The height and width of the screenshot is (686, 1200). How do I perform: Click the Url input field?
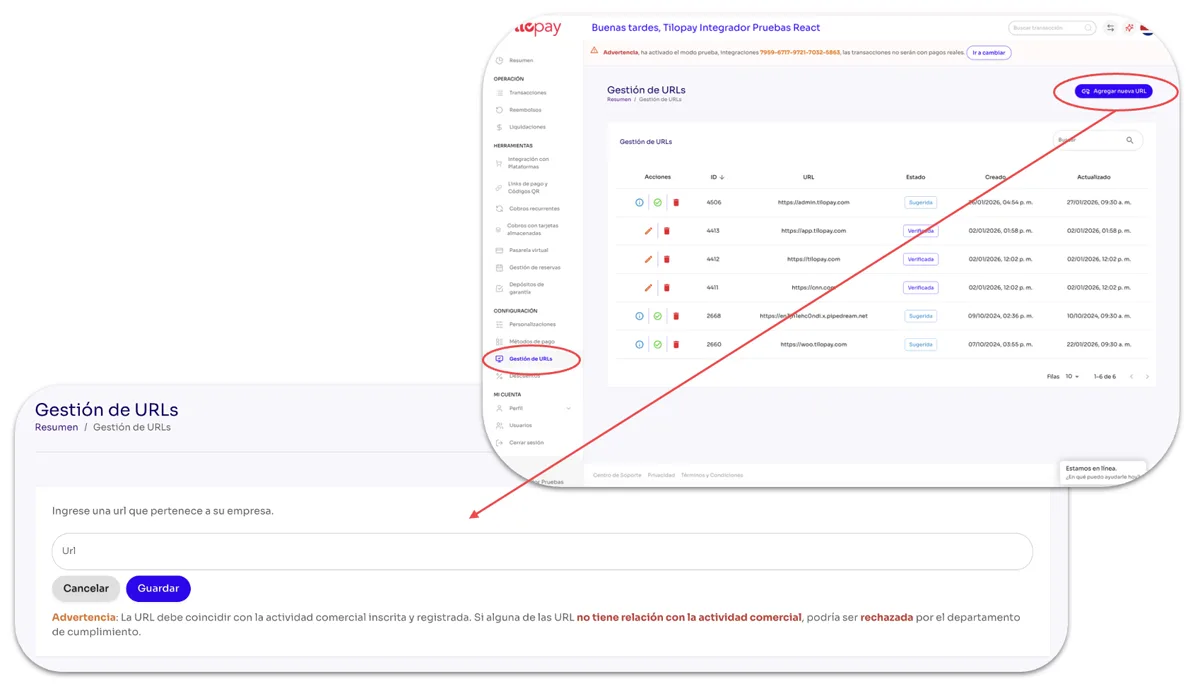pyautogui.click(x=542, y=551)
